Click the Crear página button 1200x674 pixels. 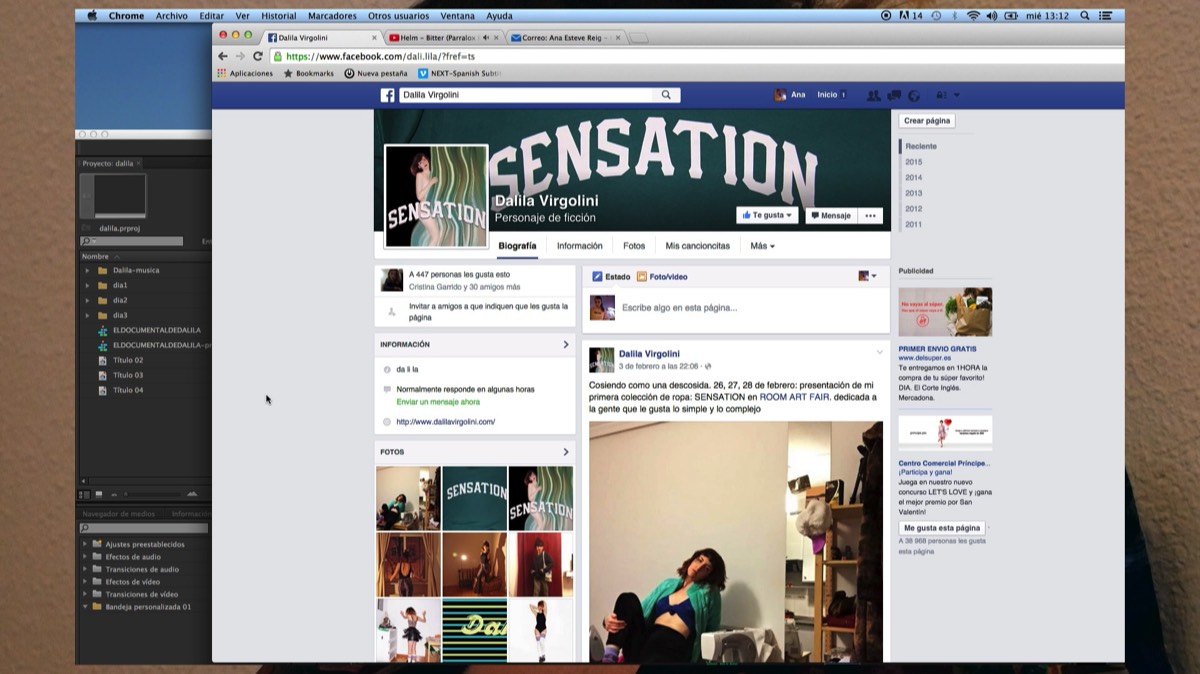927,121
